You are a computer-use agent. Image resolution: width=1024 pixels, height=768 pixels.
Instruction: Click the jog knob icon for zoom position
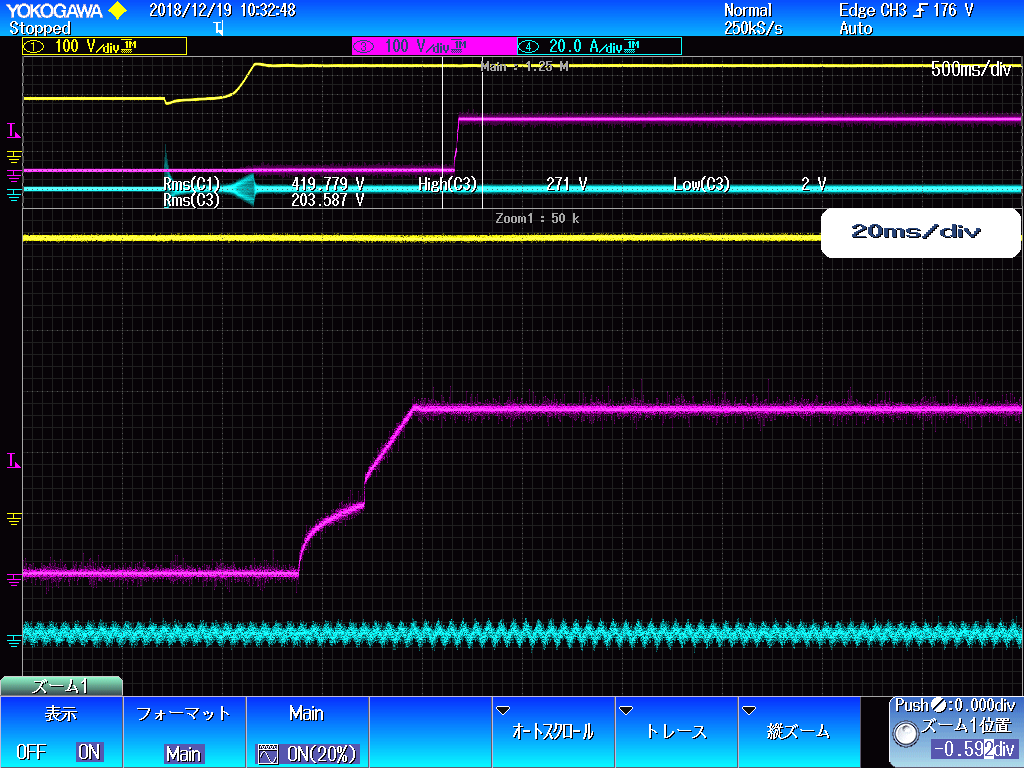(906, 733)
